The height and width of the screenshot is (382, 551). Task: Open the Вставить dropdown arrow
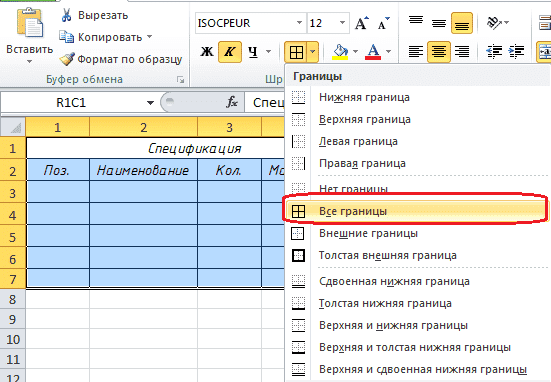click(29, 62)
